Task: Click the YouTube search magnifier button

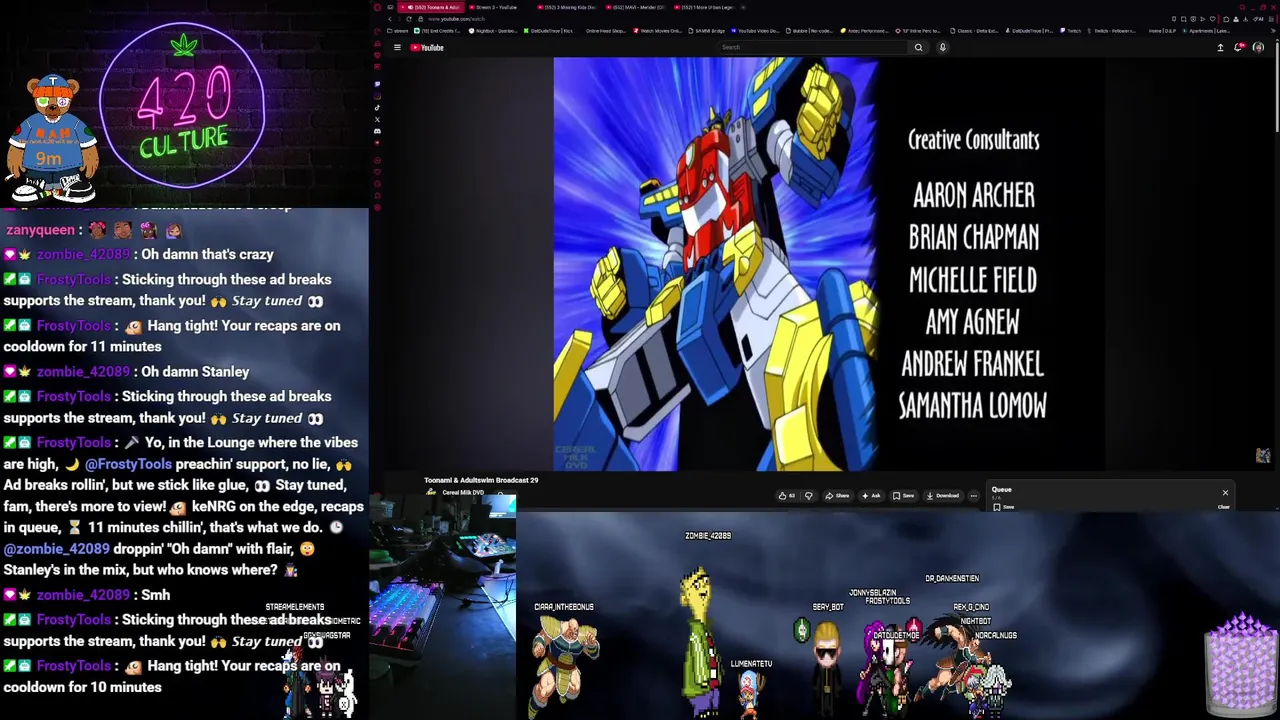Action: (918, 47)
